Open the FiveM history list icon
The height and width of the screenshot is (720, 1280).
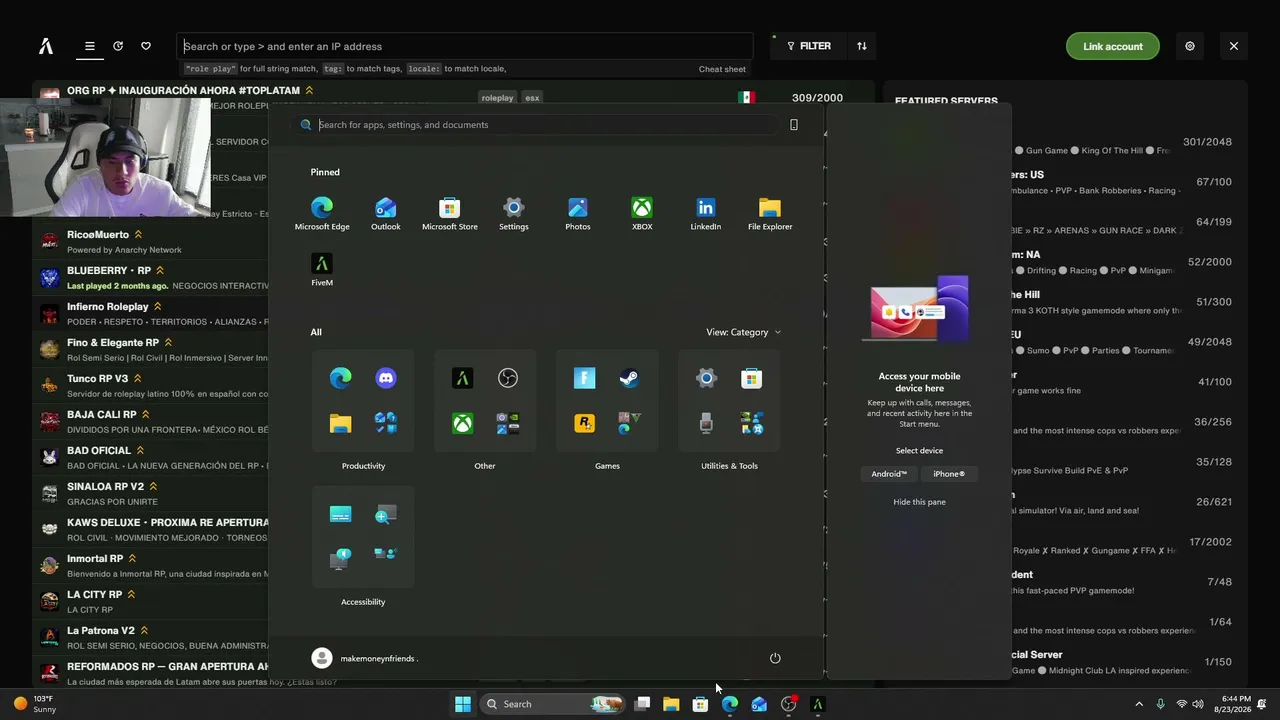[x=118, y=46]
